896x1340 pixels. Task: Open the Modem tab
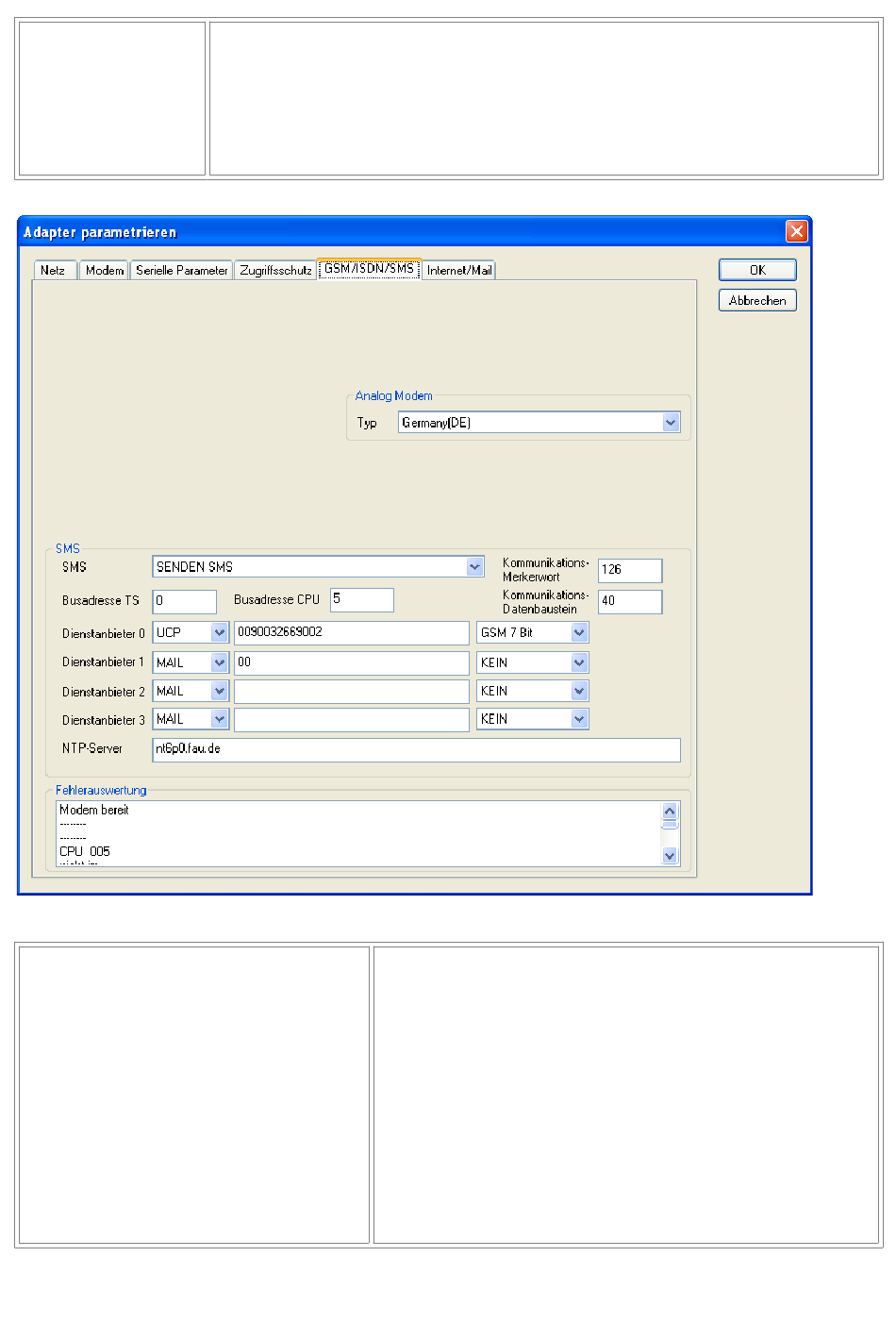click(104, 270)
